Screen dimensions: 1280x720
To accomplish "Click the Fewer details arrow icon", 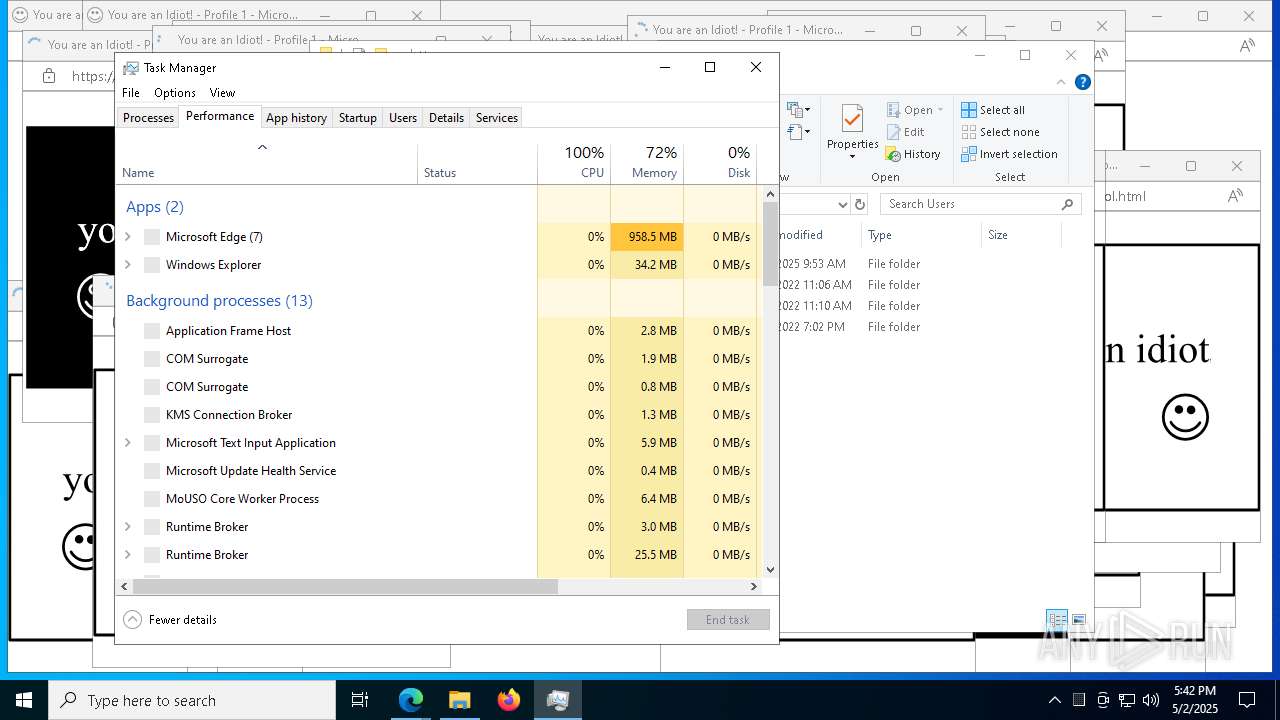I will click(x=132, y=619).
